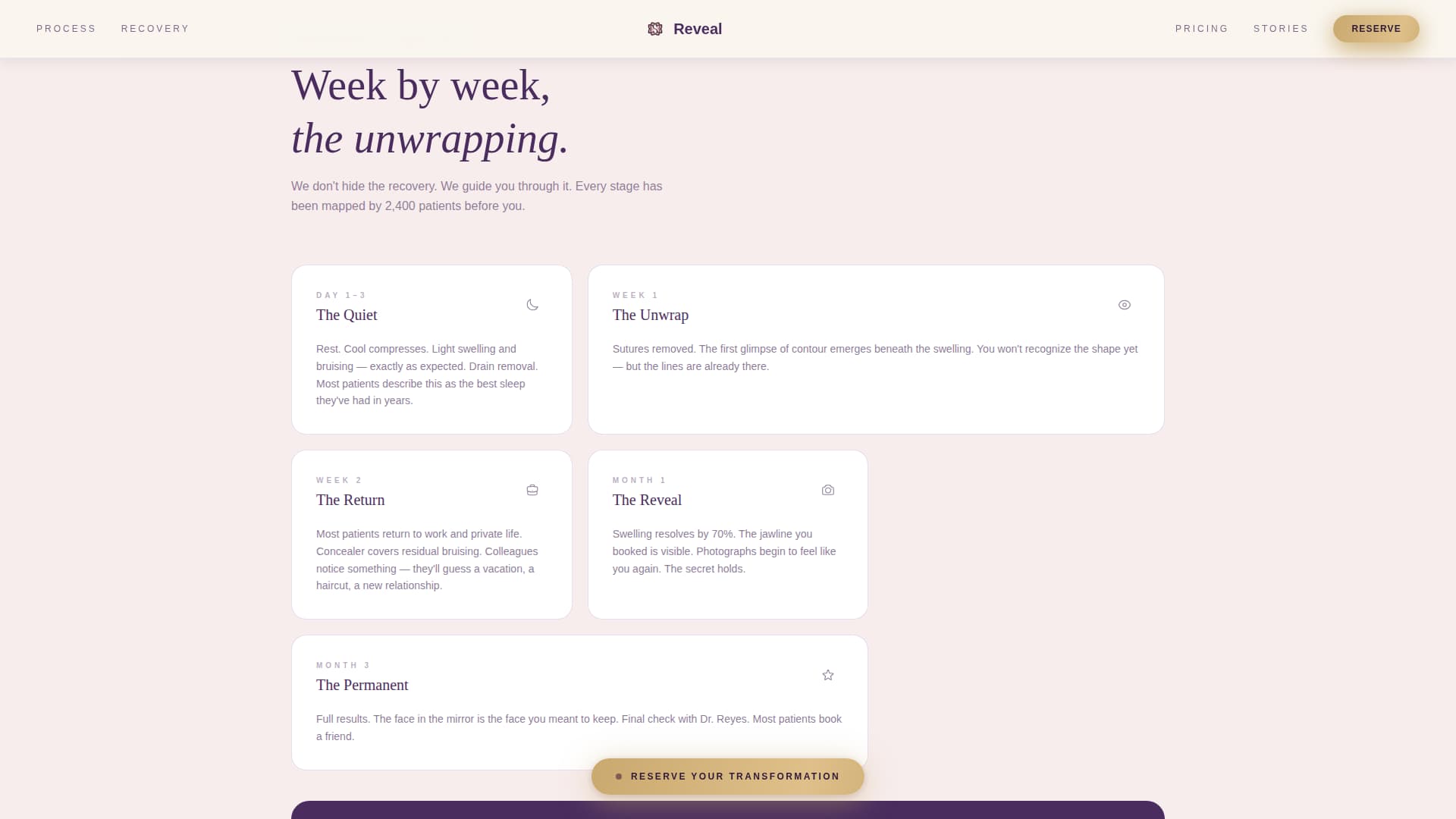Expand The Quiet recovery card

pos(431,350)
